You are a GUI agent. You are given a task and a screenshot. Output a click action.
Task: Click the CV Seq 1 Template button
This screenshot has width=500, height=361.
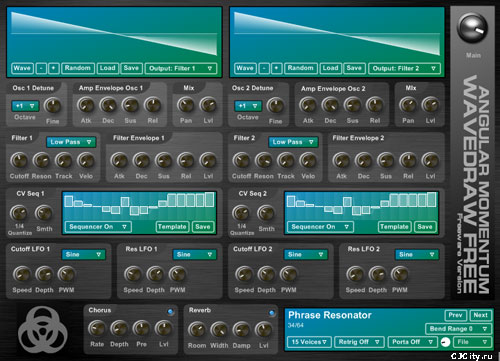click(172, 227)
